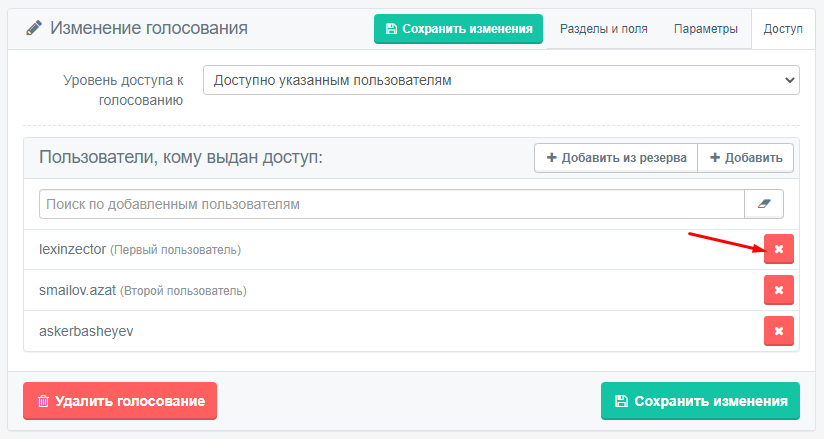Focus the search added users field
Image resolution: width=824 pixels, height=439 pixels.
coord(392,204)
